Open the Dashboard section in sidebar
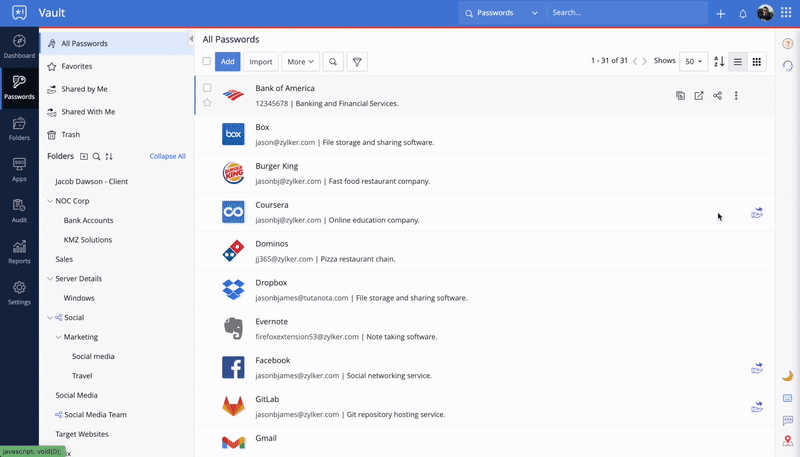The image size is (800, 457). coord(19,47)
